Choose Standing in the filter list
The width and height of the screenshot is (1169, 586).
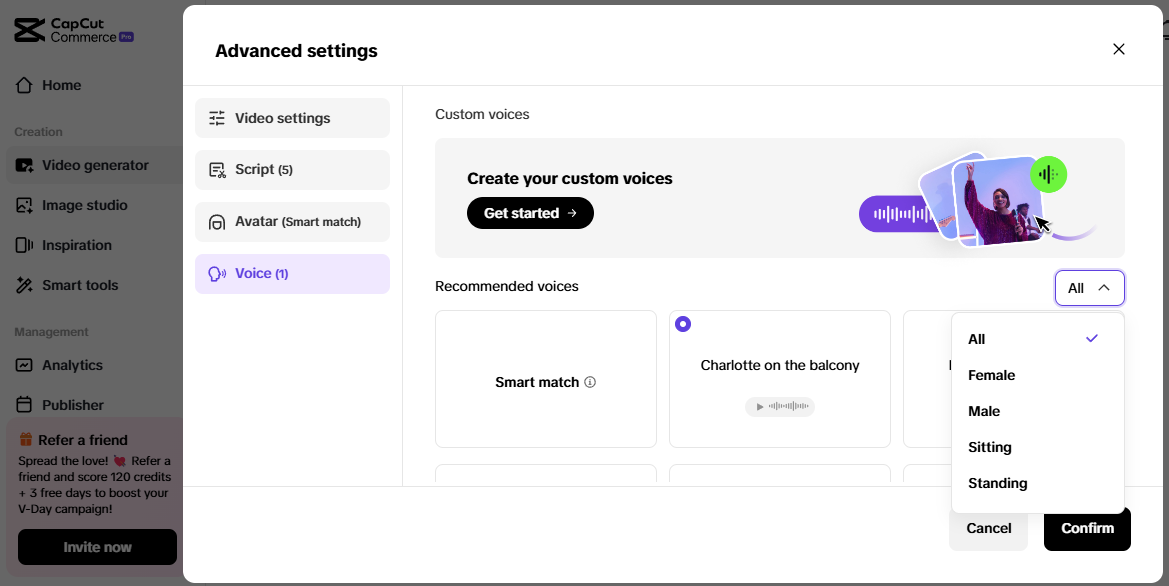(1037, 483)
